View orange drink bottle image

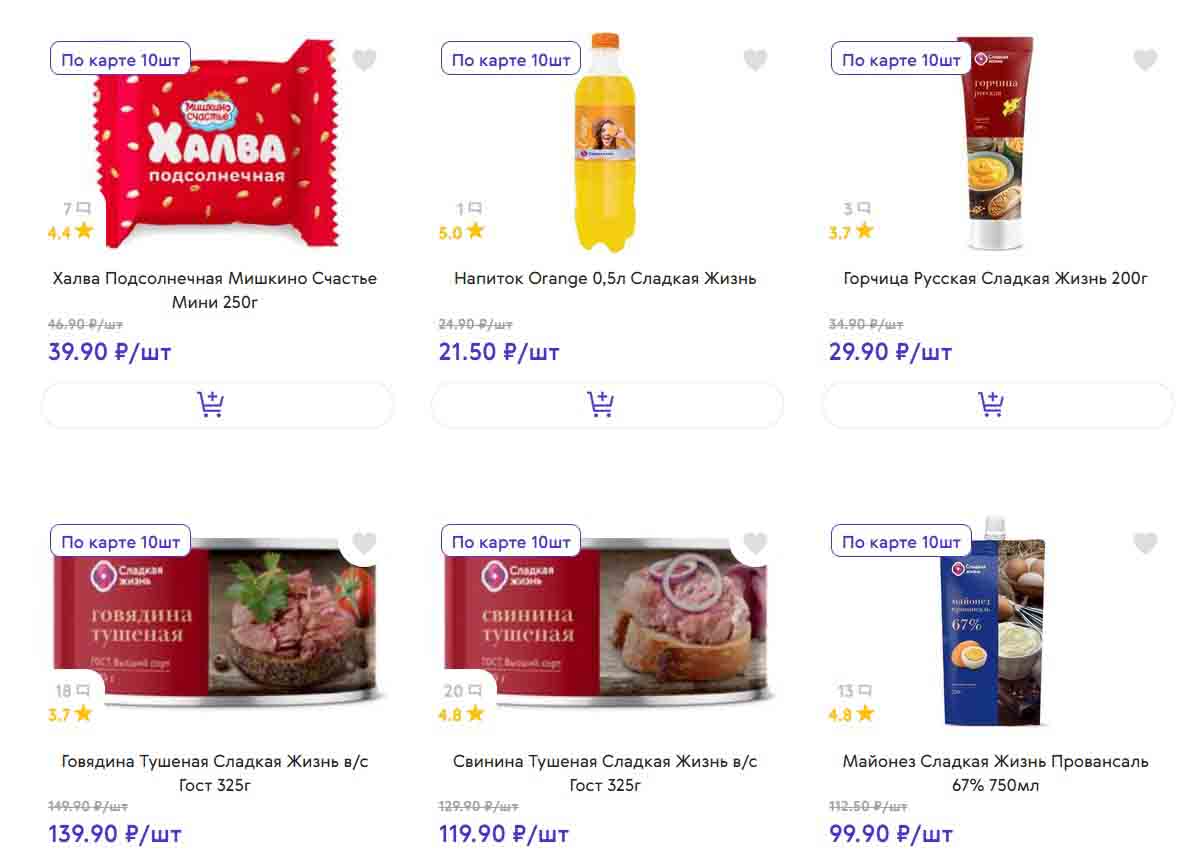click(604, 145)
